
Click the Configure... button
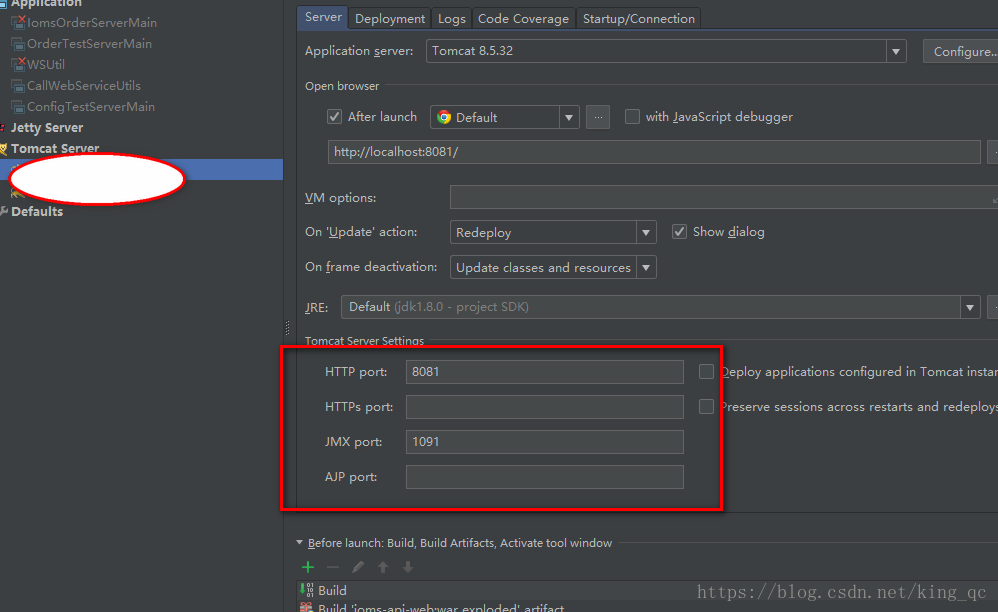[961, 52]
